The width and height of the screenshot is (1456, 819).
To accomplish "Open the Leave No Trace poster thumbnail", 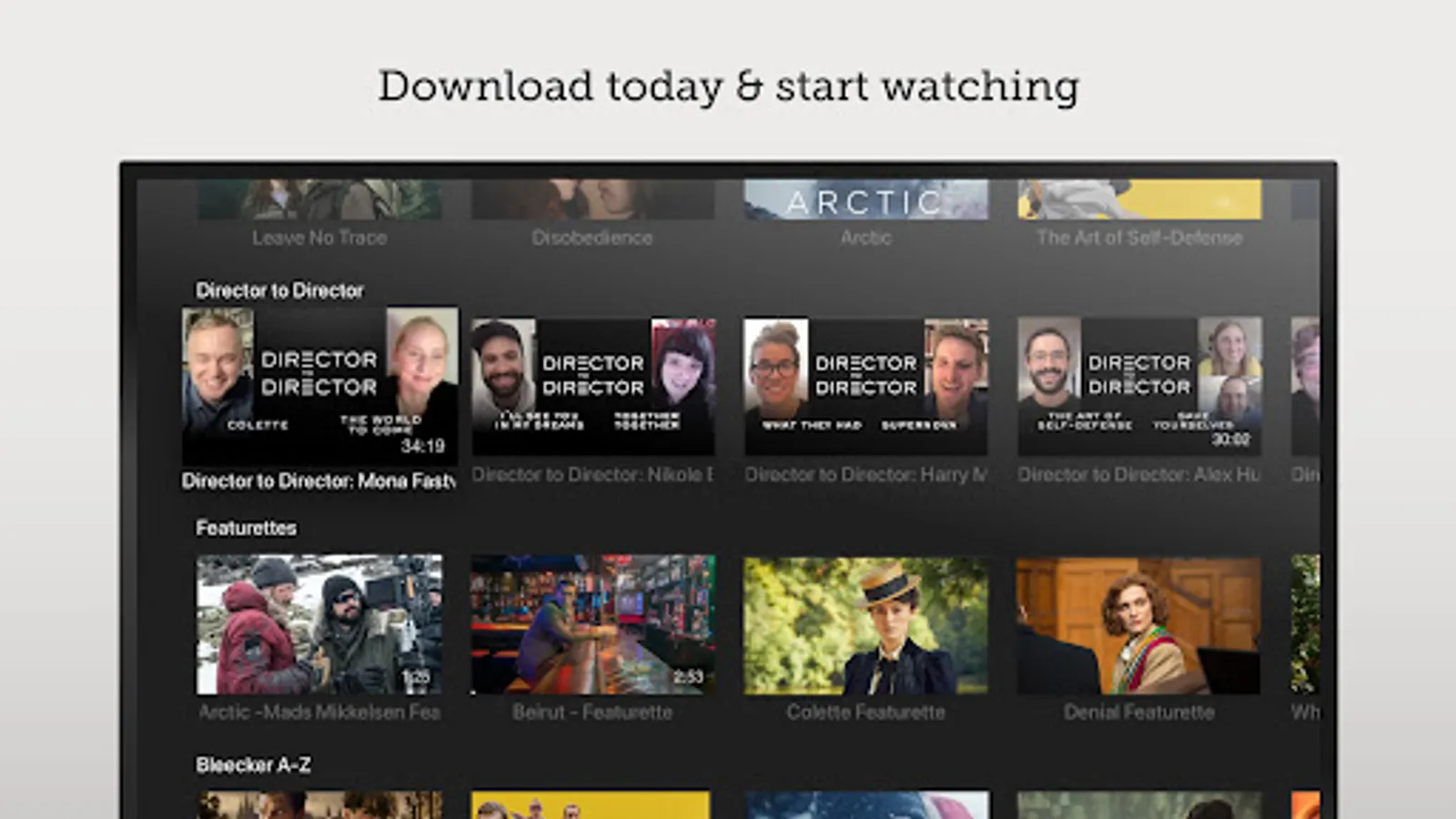I will coord(319,199).
